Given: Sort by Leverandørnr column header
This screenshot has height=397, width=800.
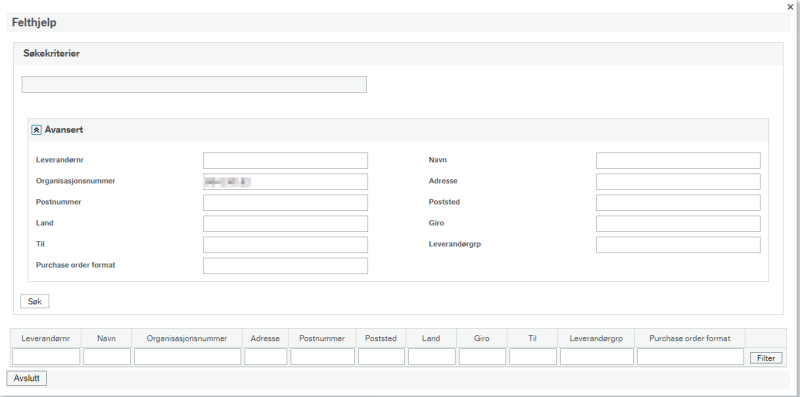Looking at the screenshot, I should pyautogui.click(x=46, y=338).
